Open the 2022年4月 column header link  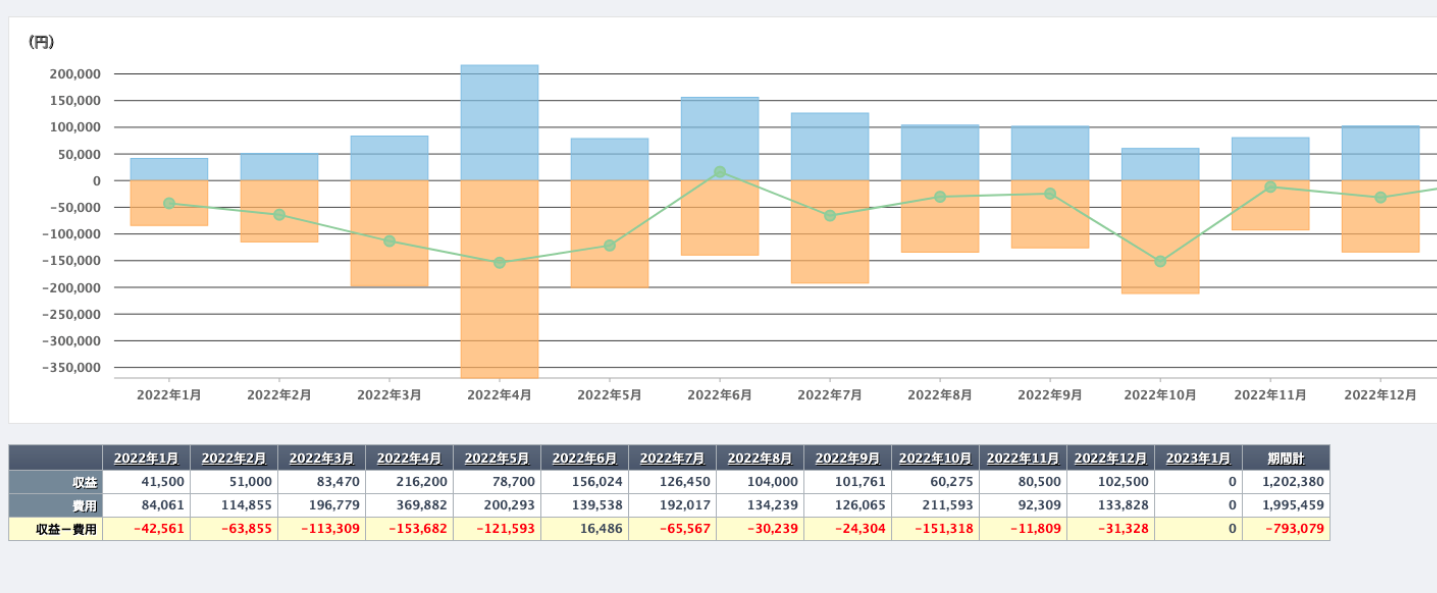409,458
